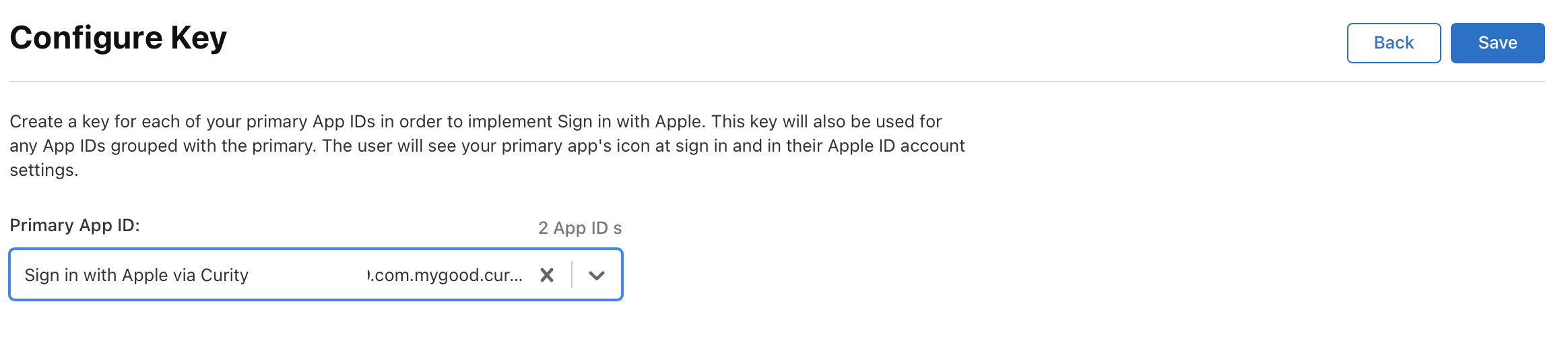1568x337 pixels.
Task: Go back with the Back button
Action: click(1394, 43)
